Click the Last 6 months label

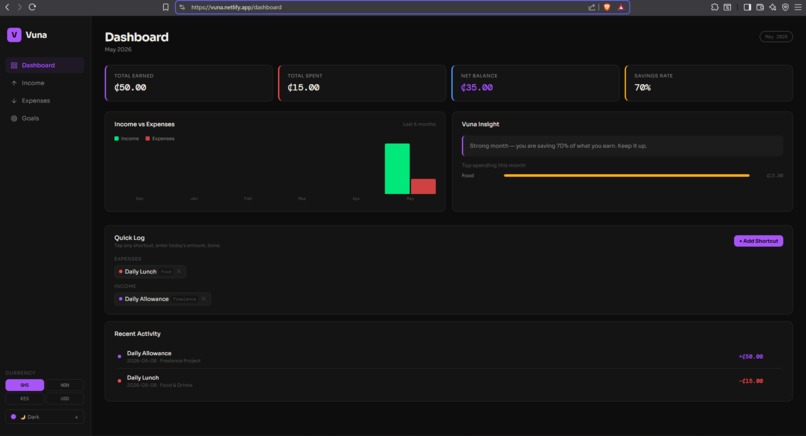419,124
